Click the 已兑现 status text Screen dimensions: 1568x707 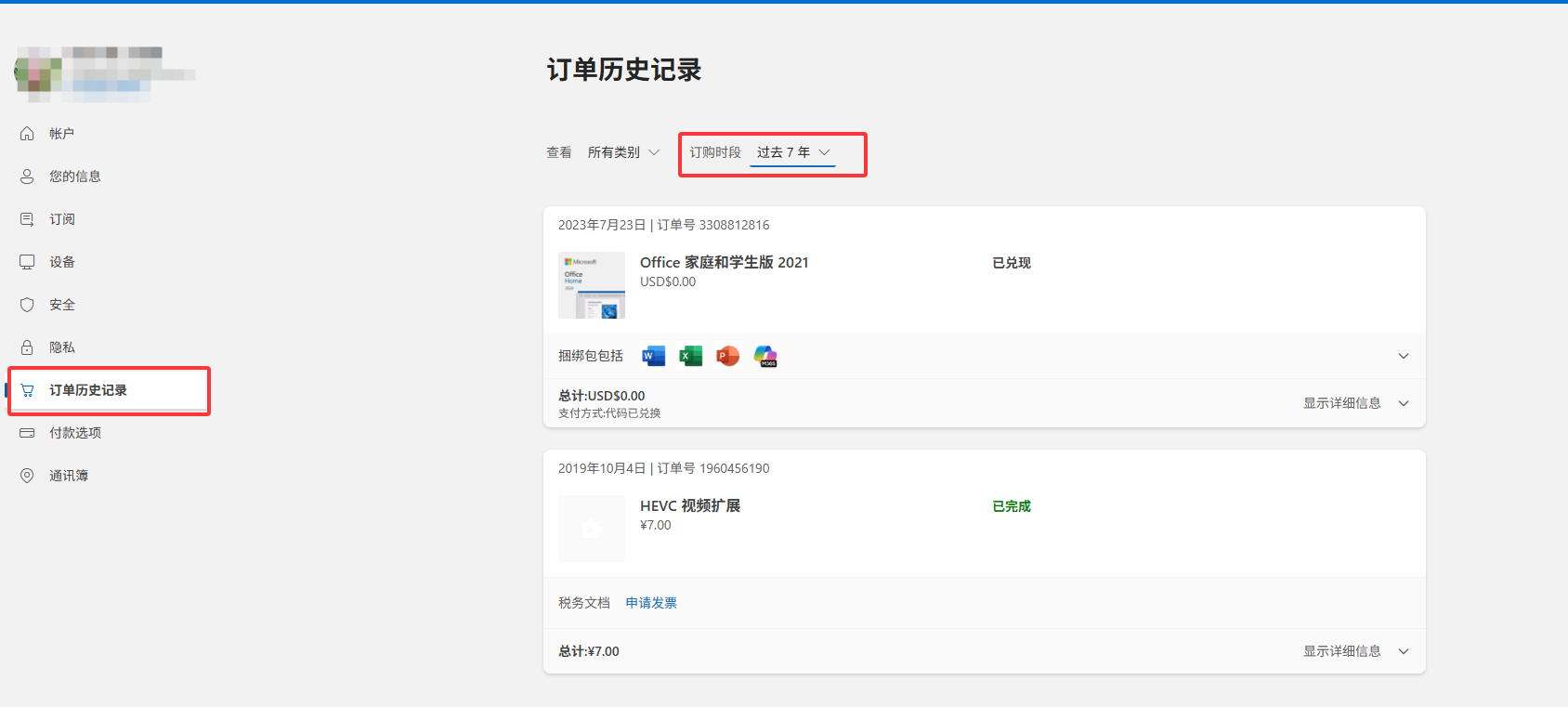pyautogui.click(x=1012, y=263)
